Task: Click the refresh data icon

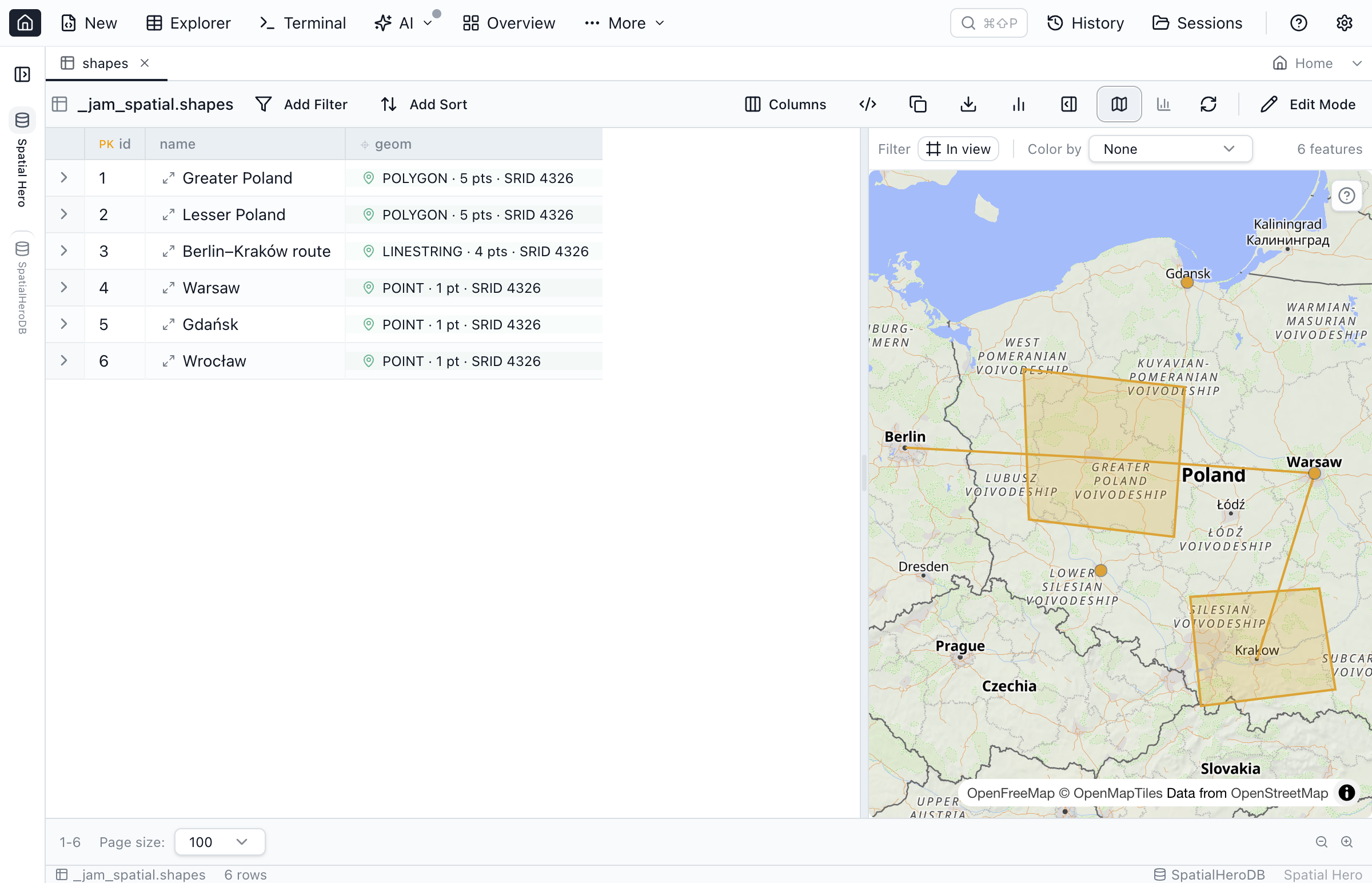Action: coord(1208,104)
